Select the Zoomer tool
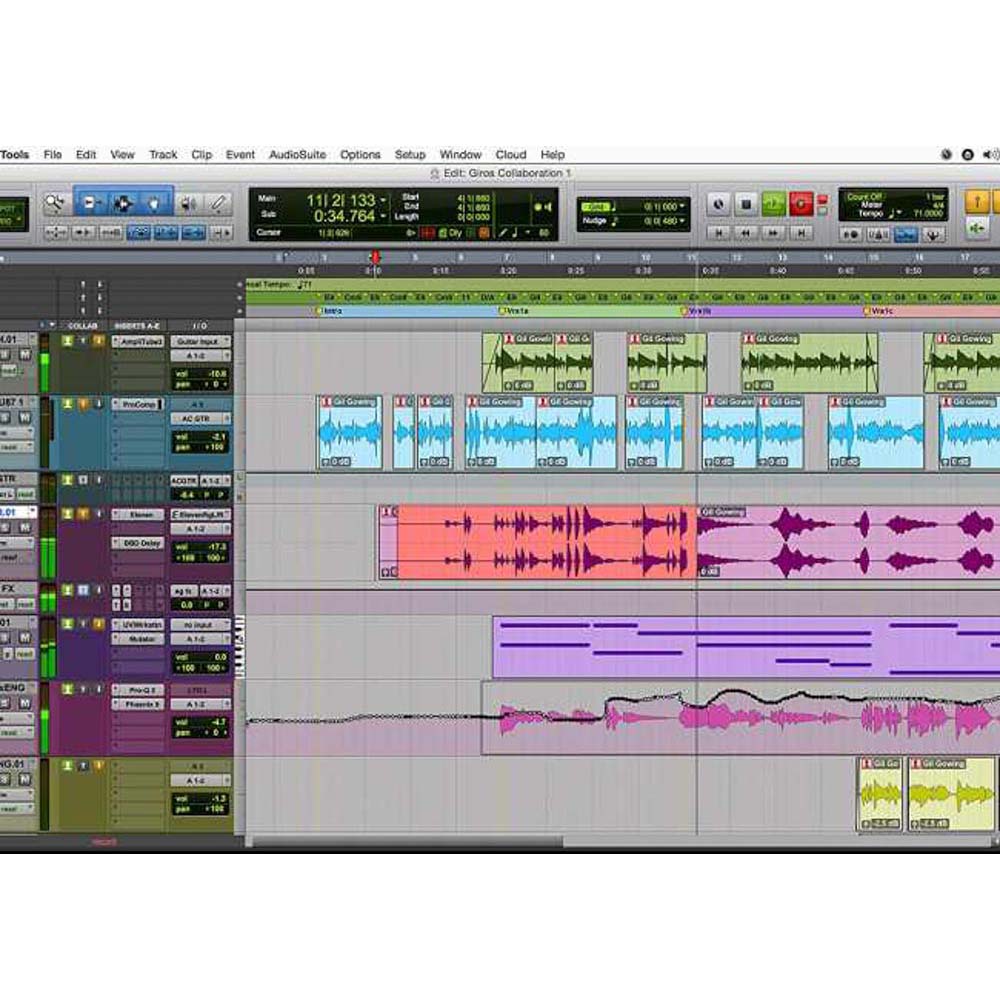 [x=54, y=203]
